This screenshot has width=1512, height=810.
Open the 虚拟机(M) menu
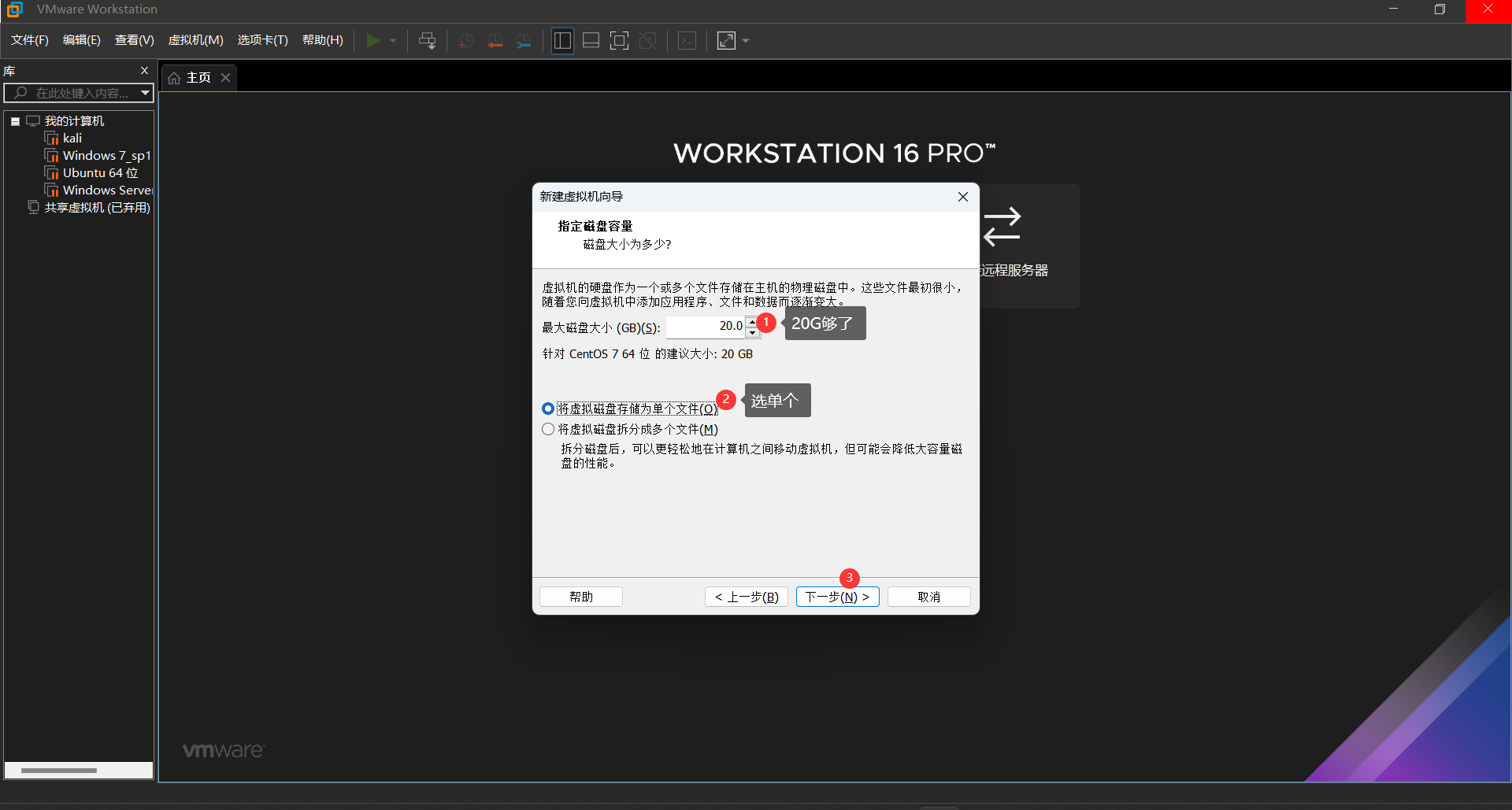click(x=196, y=40)
